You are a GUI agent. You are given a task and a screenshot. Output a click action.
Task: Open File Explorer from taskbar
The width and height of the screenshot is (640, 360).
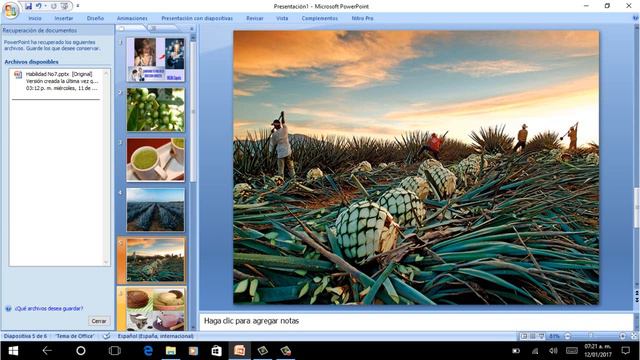pyautogui.click(x=171, y=351)
